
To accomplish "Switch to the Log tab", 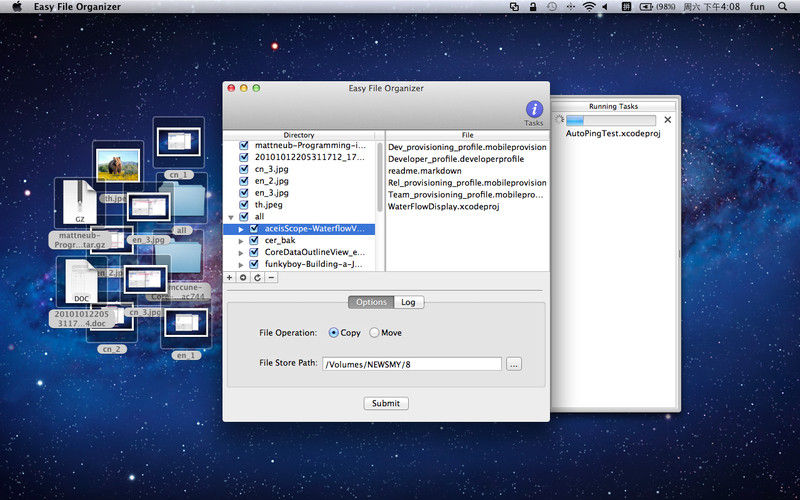I will 408,302.
